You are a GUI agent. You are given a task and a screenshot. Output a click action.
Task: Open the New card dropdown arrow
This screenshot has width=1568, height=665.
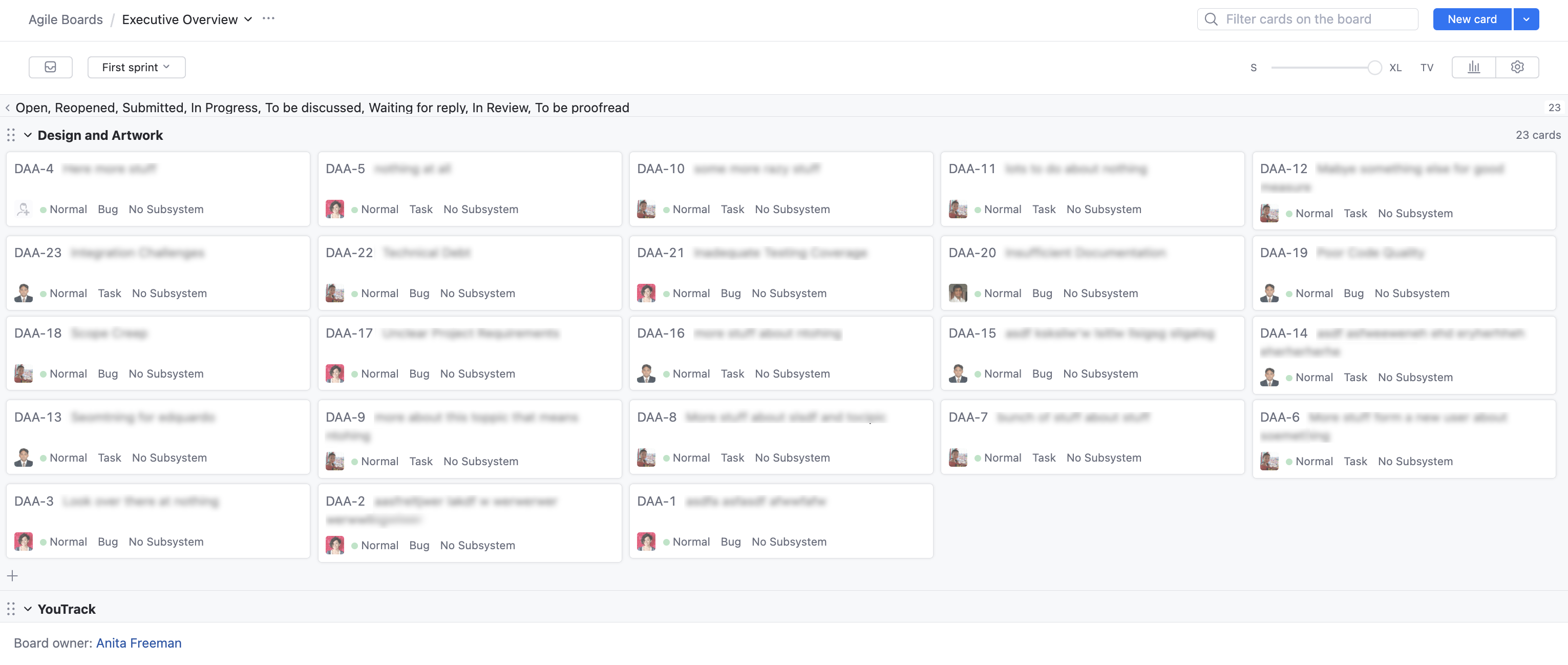[x=1526, y=19]
